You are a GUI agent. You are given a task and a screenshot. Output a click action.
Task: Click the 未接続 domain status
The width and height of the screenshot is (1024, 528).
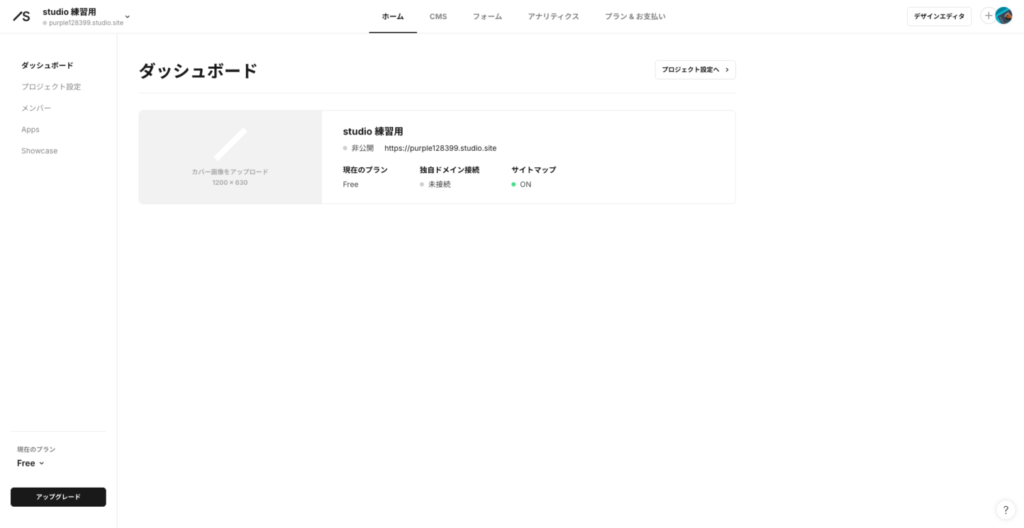[435, 184]
